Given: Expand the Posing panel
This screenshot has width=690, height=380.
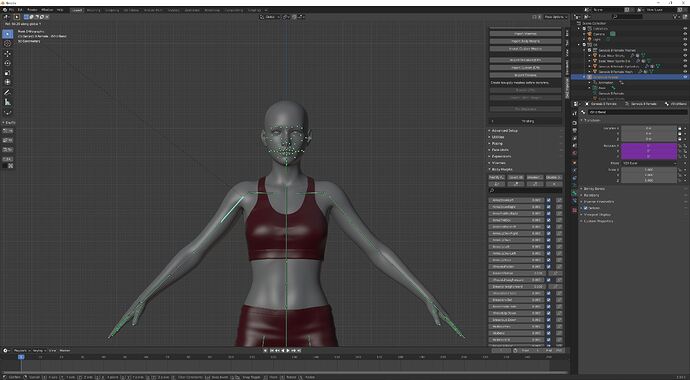Looking at the screenshot, I should 496,143.
